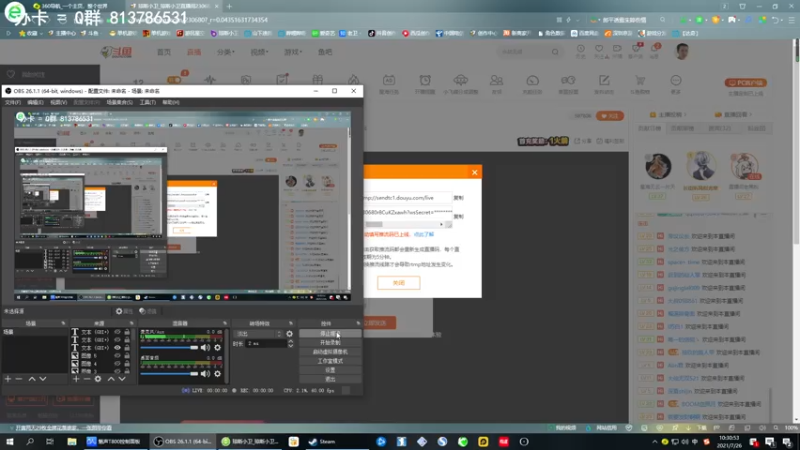Expand 直播回看 arrow in Douyu sidebar
This screenshot has height=450, width=800.
[751, 115]
